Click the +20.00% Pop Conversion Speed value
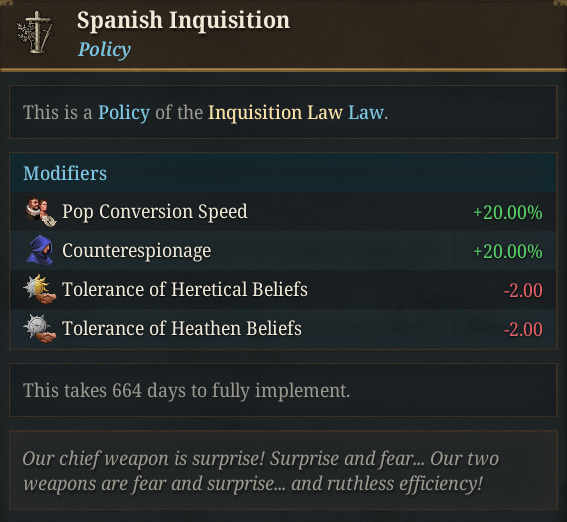The height and width of the screenshot is (522, 567). pyautogui.click(x=508, y=212)
